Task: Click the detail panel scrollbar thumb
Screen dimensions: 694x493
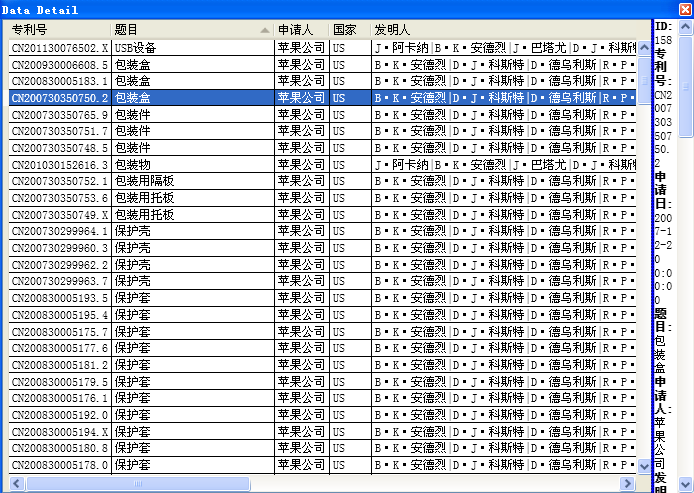Action: coord(685,87)
